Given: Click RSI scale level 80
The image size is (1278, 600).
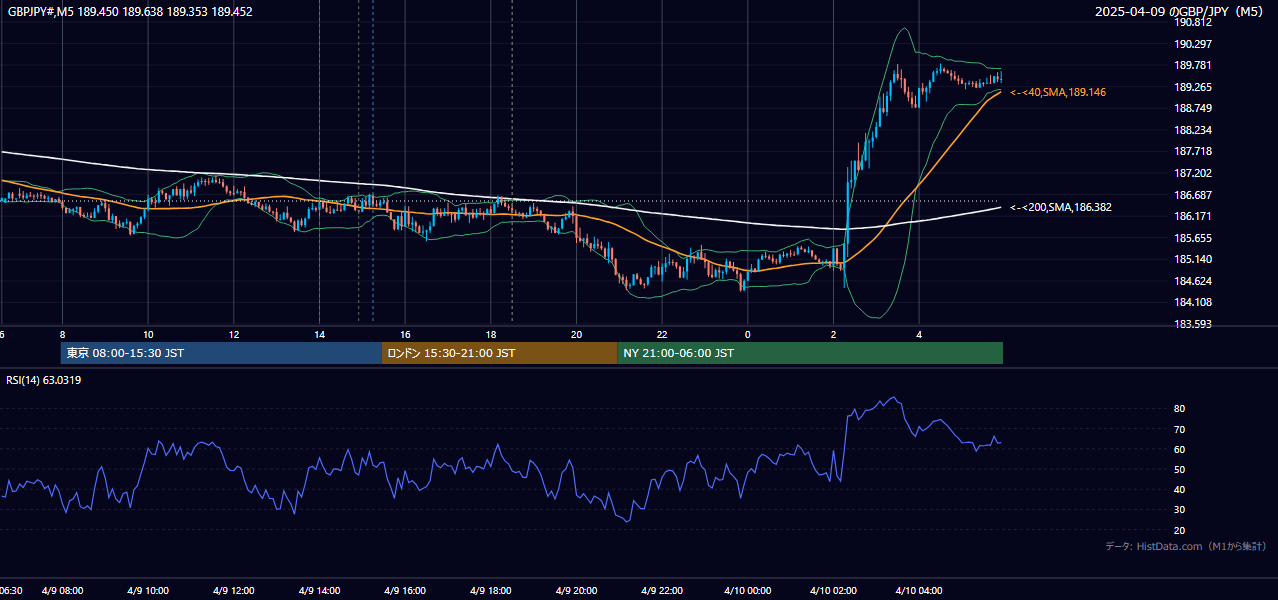Looking at the screenshot, I should pyautogui.click(x=1180, y=409).
